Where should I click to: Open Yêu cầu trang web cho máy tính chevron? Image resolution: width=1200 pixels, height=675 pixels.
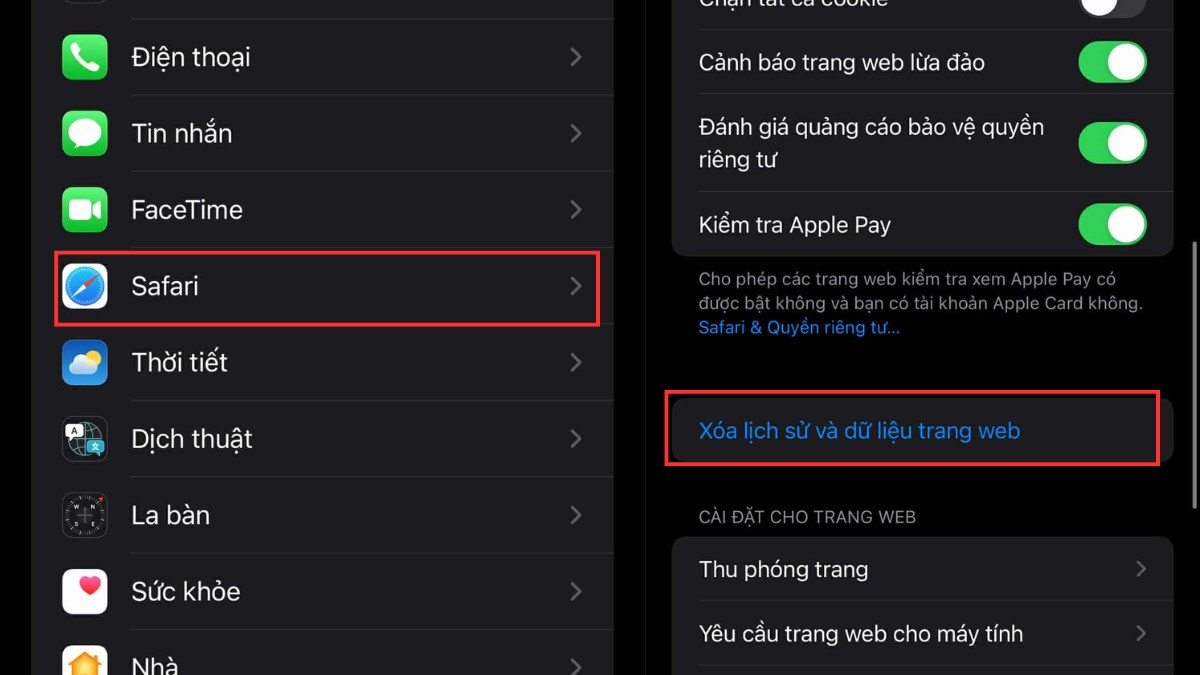pyautogui.click(x=1141, y=633)
